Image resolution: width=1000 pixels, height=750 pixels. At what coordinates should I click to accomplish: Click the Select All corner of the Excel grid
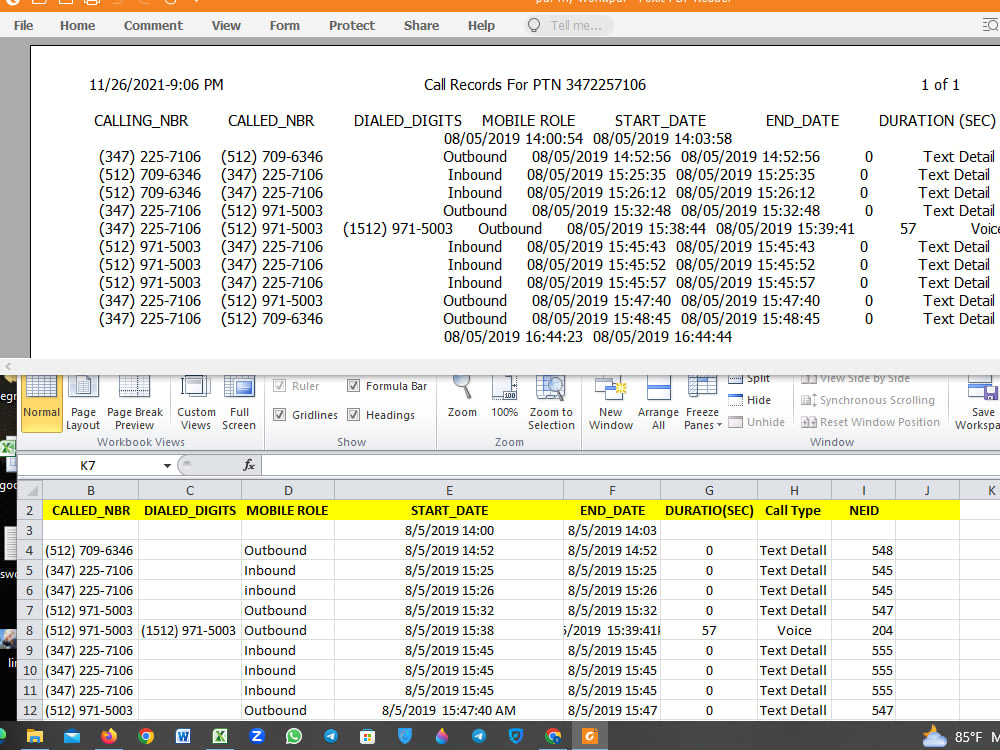pos(30,490)
